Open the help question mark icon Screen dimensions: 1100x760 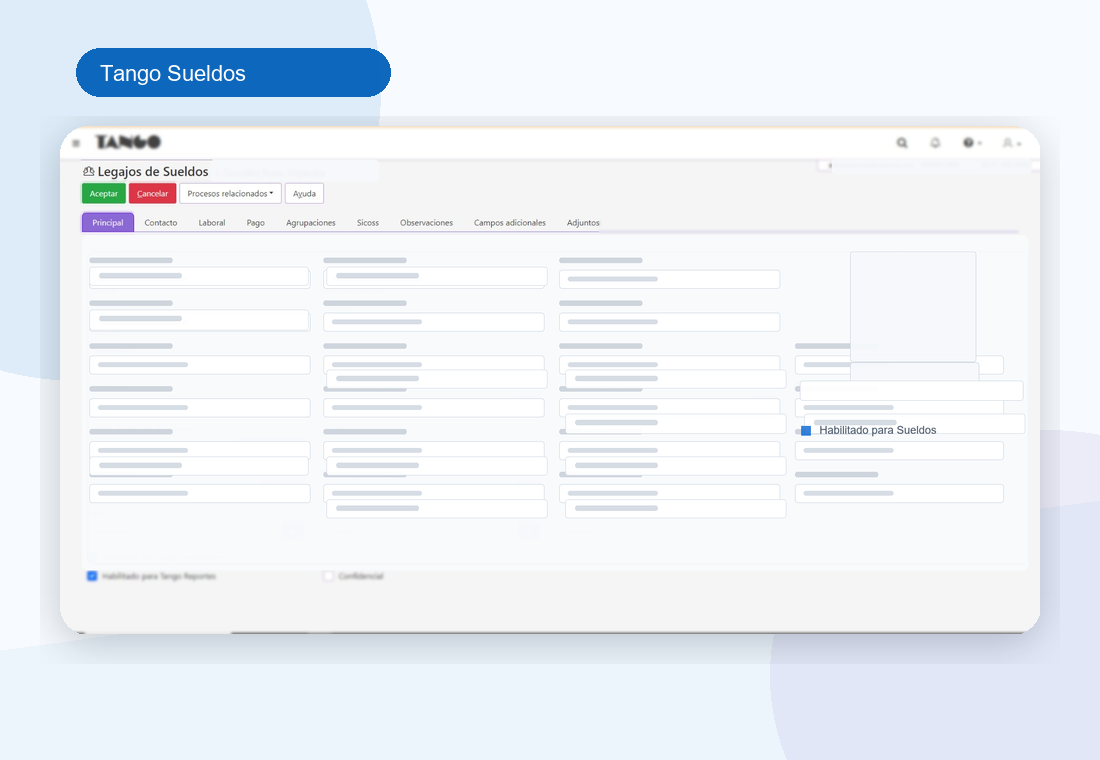click(968, 142)
